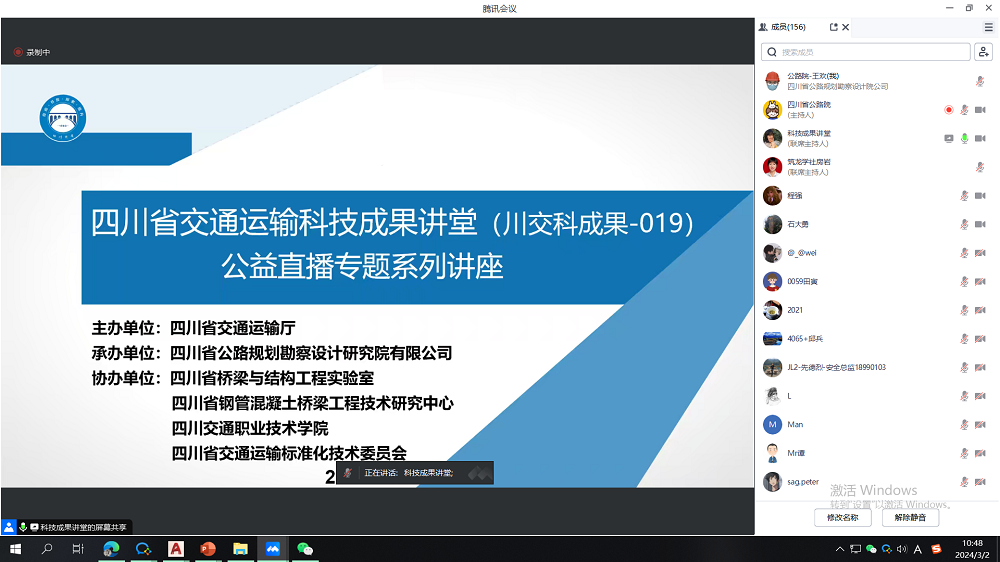Click muted mic icon on 程强 row
Viewport: 1000px width, 562px height.
[x=964, y=196]
